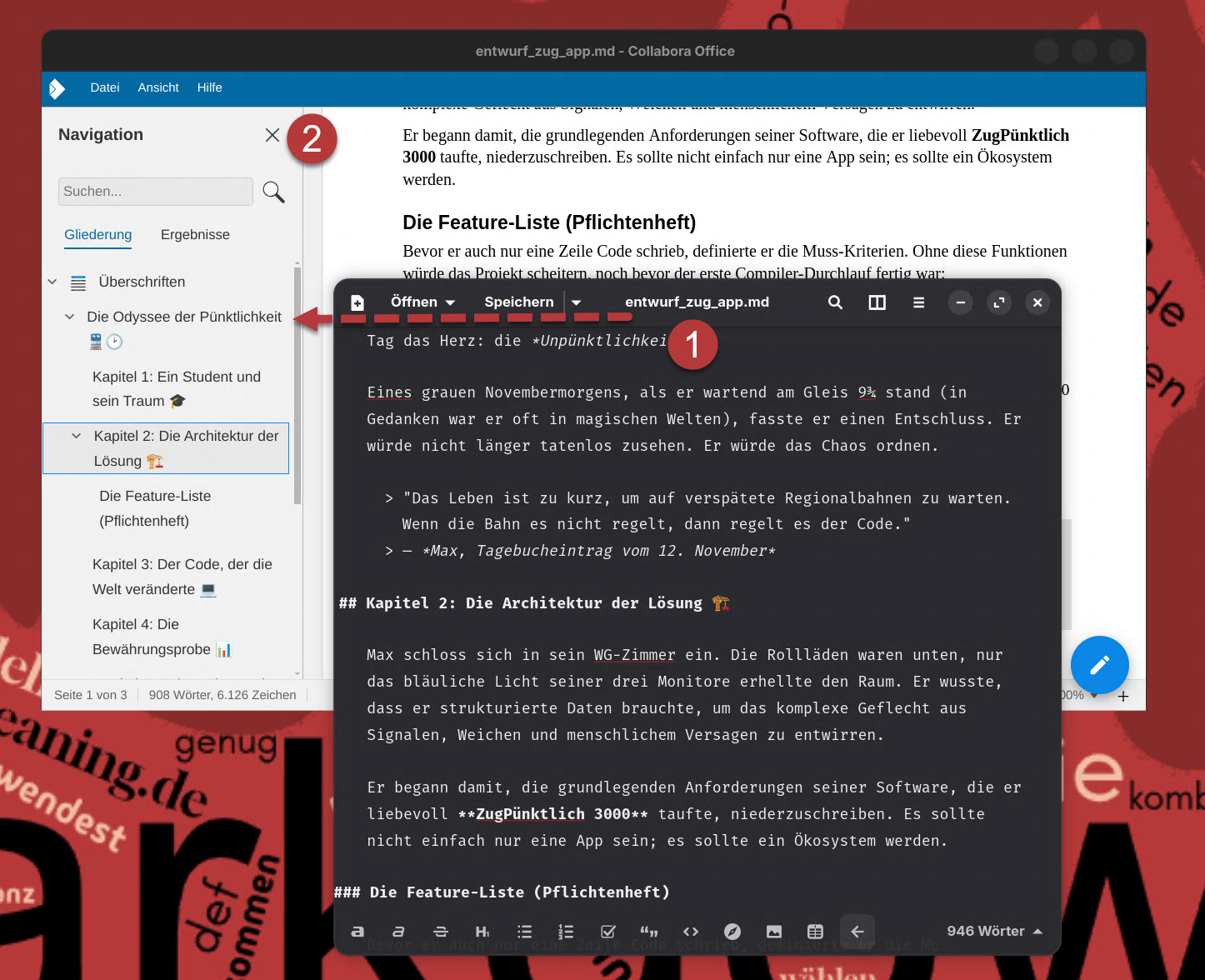Screen dimensions: 1205x980
Task: Insert a code block with the angle-brackets icon
Action: tap(691, 932)
